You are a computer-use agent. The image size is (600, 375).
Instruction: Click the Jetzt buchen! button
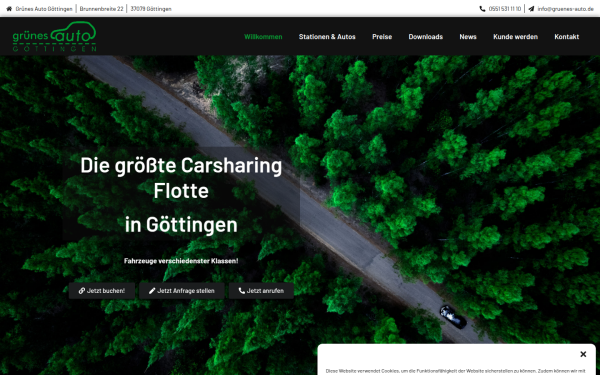pyautogui.click(x=102, y=291)
